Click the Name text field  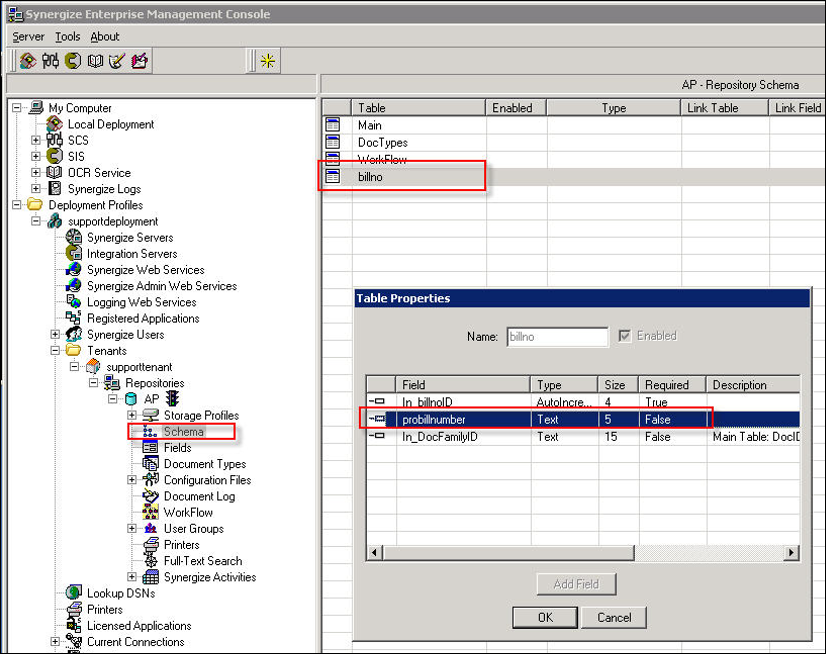coord(557,336)
